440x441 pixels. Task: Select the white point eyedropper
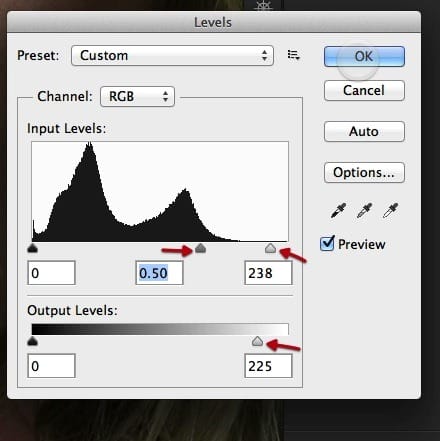click(x=390, y=211)
